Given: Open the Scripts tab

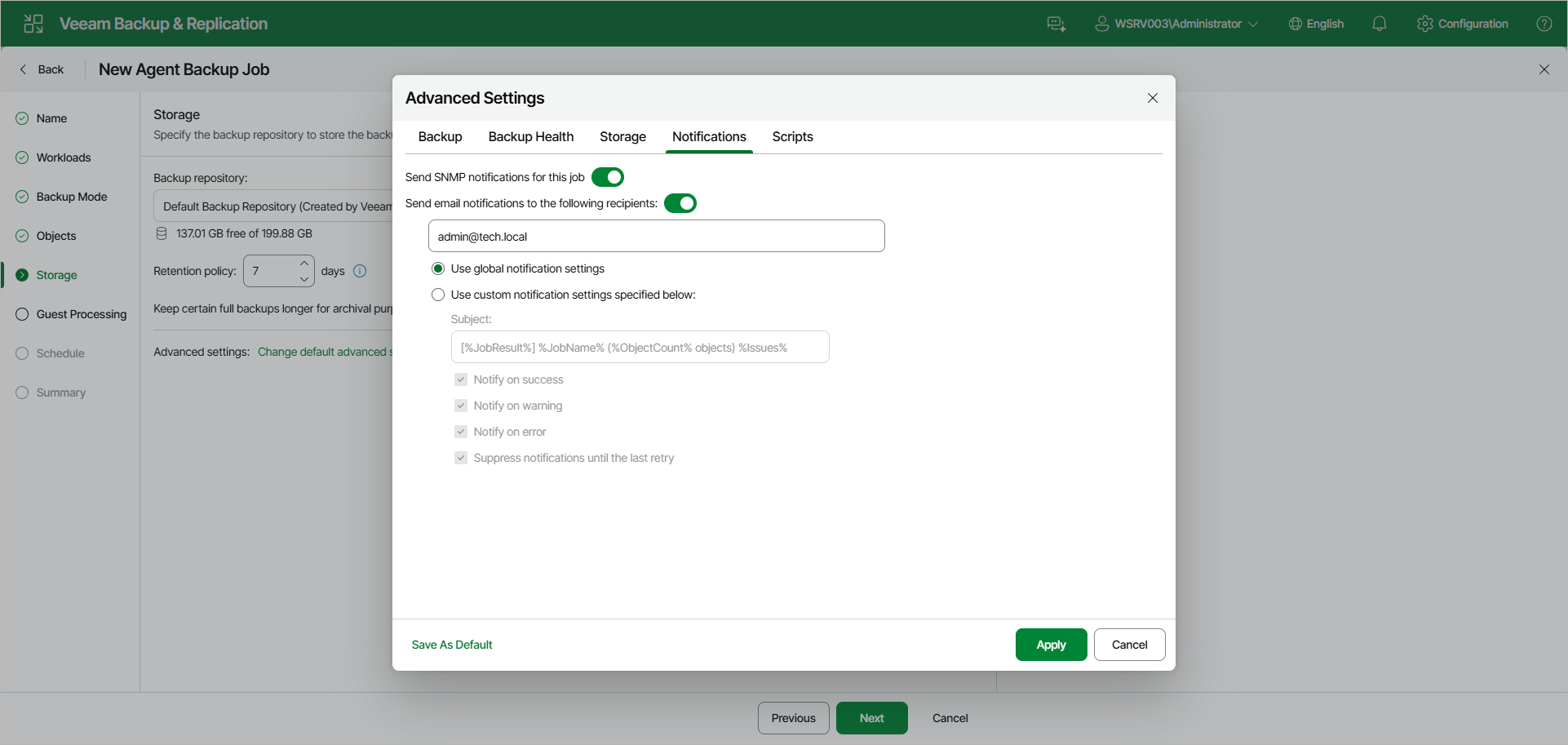Looking at the screenshot, I should point(793,136).
